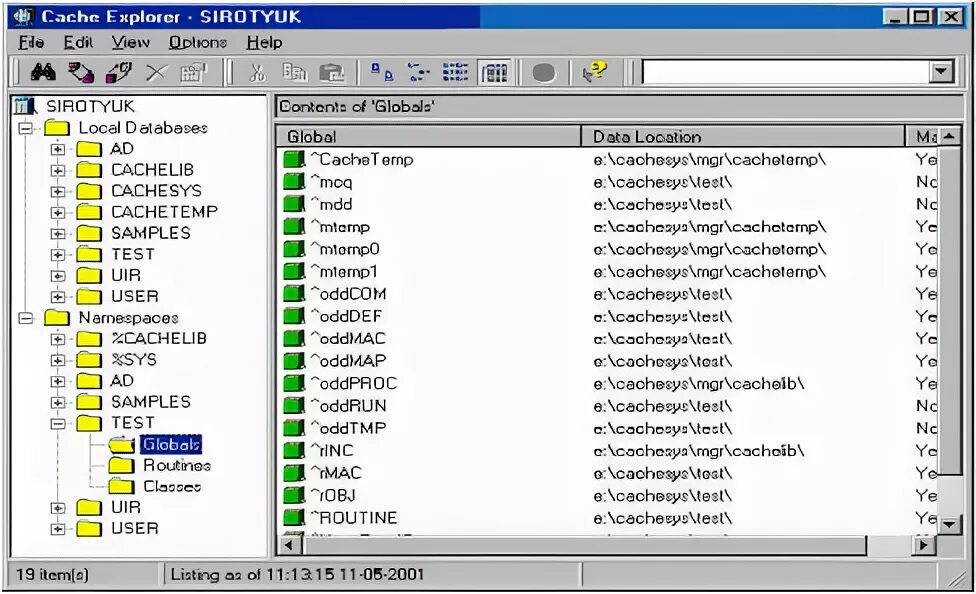976x594 pixels.
Task: Expand the CACHETEMP database node
Action: pyautogui.click(x=58, y=212)
